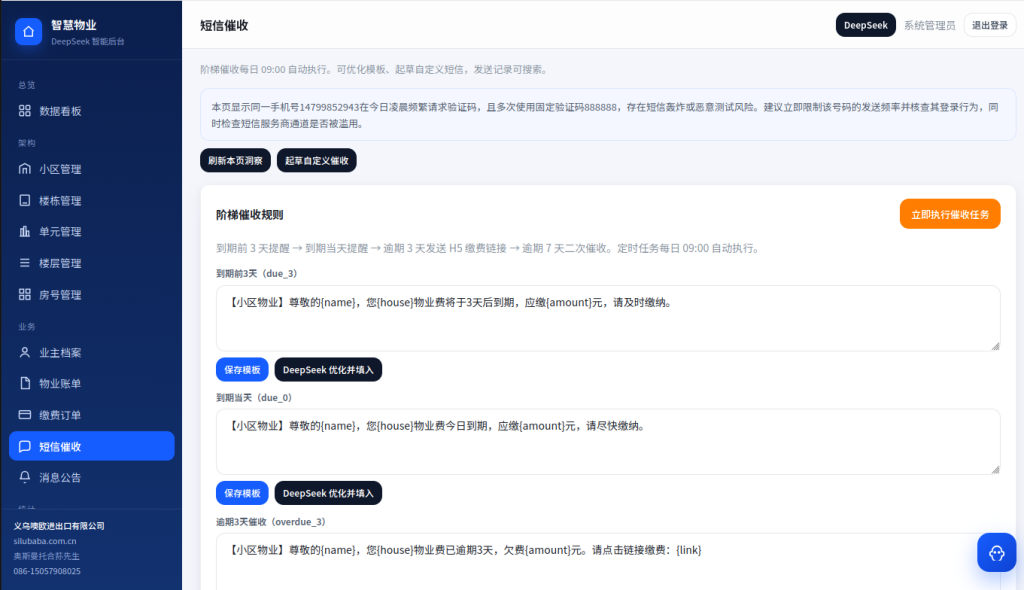Screen dimensions: 1024x590
Task: Click DeepSeek 优化并填入 for due_0 template
Action: pos(328,493)
